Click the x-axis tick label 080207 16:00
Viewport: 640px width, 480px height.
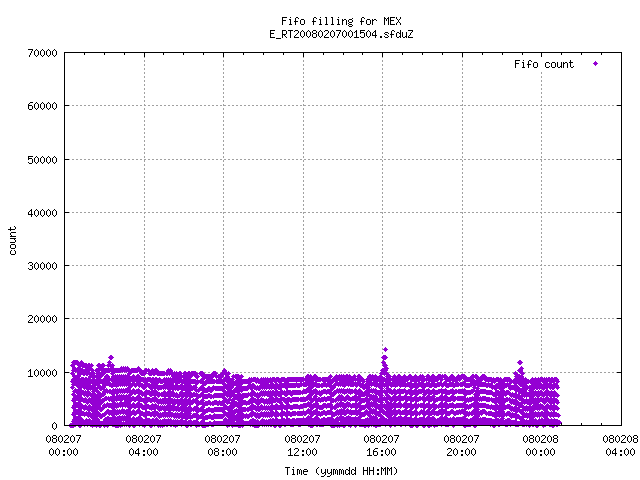[x=382, y=446]
